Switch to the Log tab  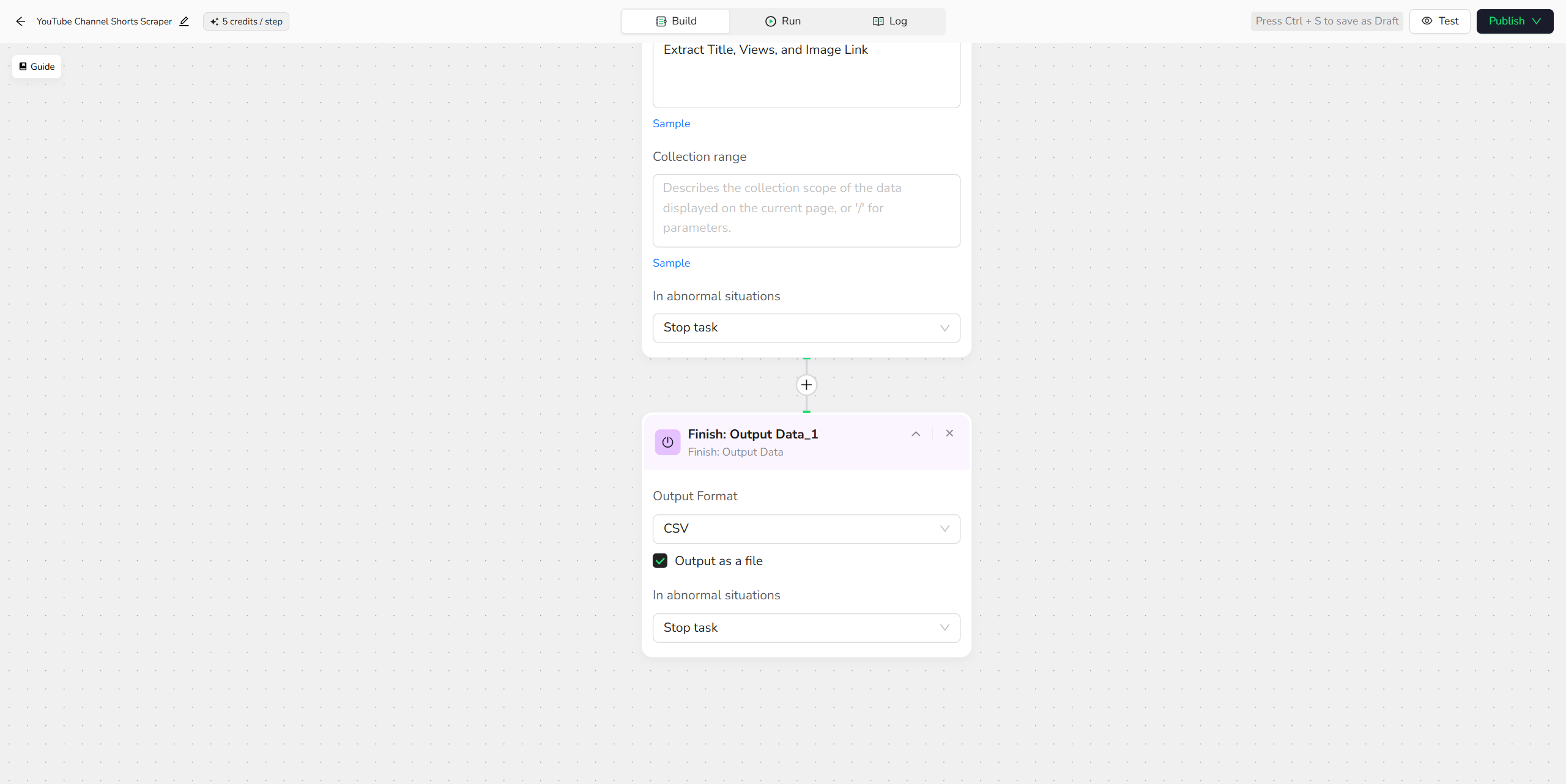pos(890,21)
